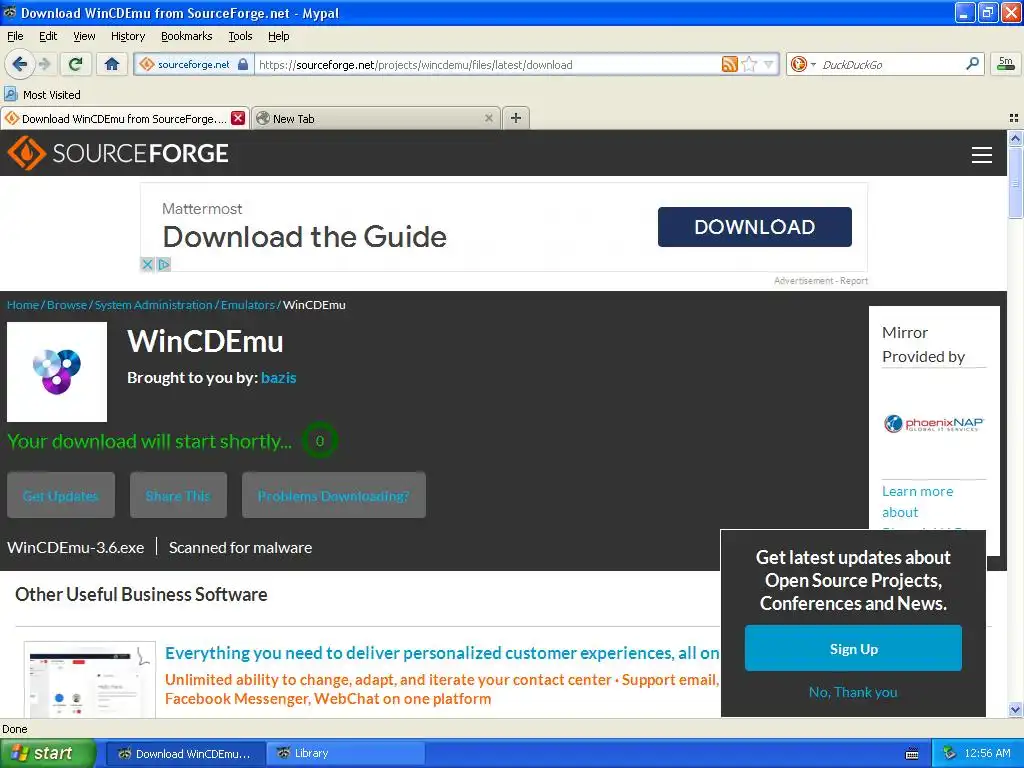The width and height of the screenshot is (1024, 768).
Task: Click the Advertisement - Report link
Action: [x=821, y=281]
